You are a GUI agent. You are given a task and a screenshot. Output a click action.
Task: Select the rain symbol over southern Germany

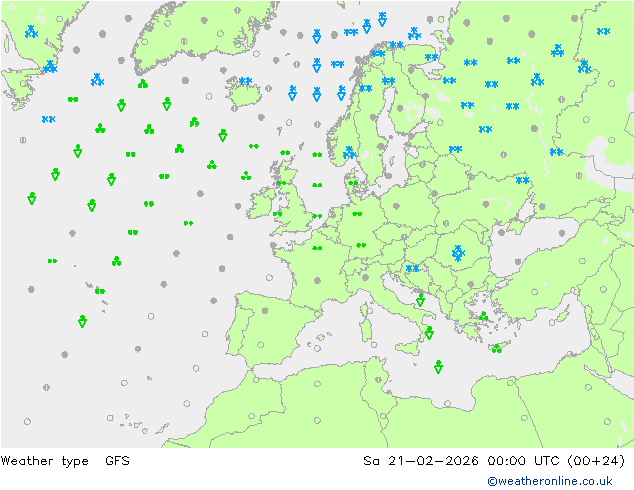[x=361, y=245]
